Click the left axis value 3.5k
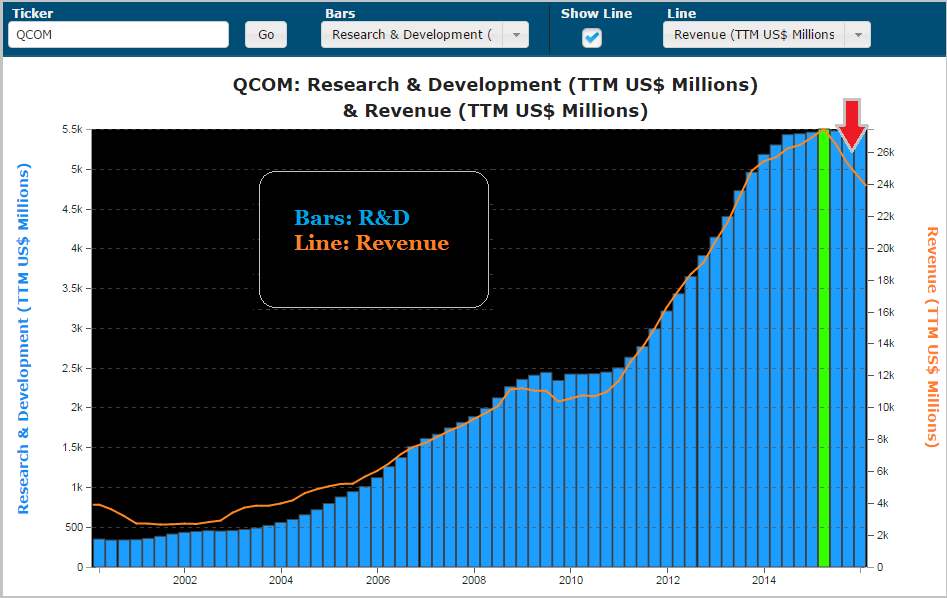 (72, 288)
